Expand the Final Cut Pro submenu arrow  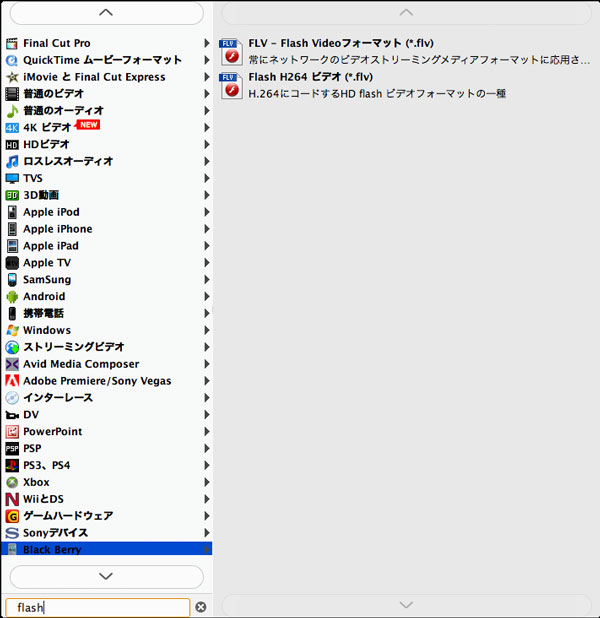tap(206, 43)
